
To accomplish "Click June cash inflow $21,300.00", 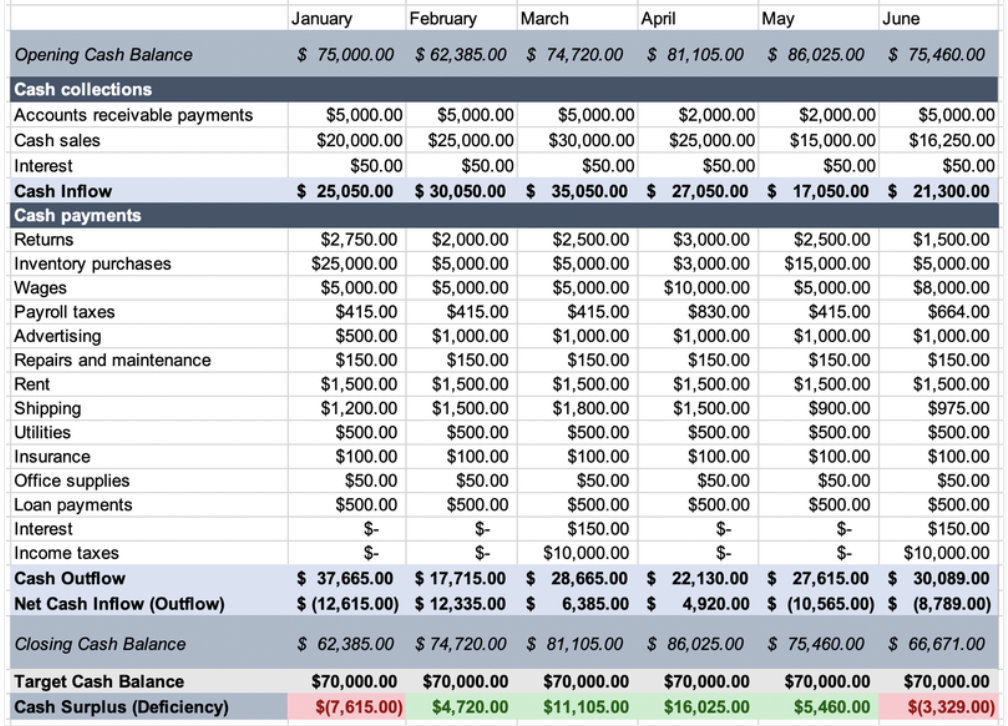I will [939, 191].
